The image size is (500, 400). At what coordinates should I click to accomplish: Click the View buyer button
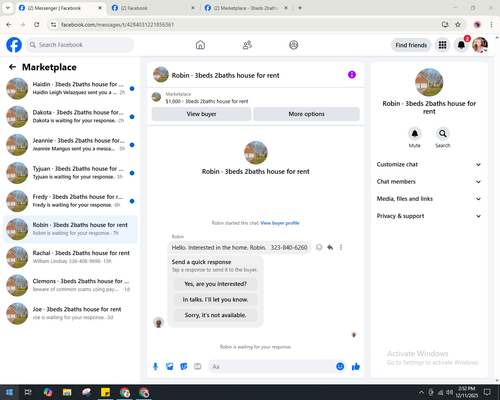tap(201, 114)
